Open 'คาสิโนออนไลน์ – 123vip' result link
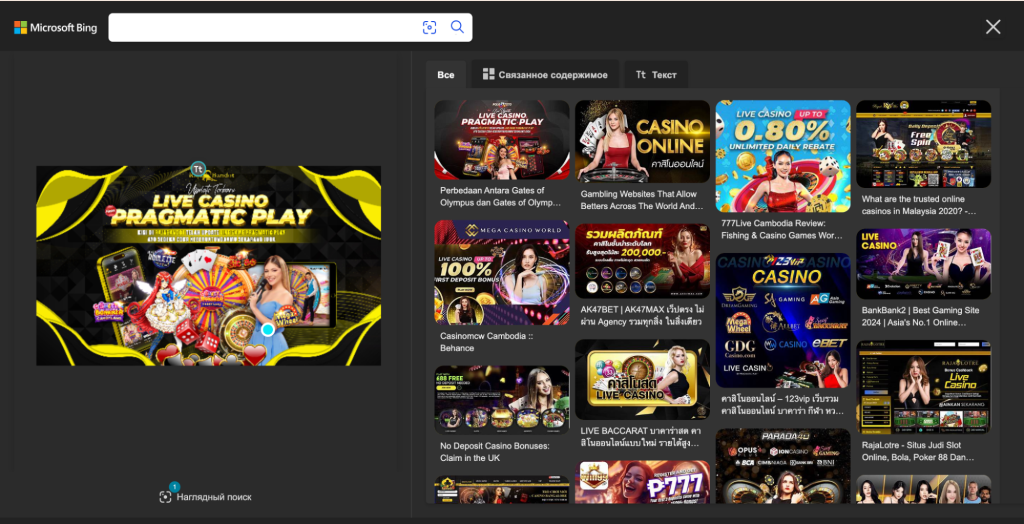1024x524 pixels. (783, 404)
